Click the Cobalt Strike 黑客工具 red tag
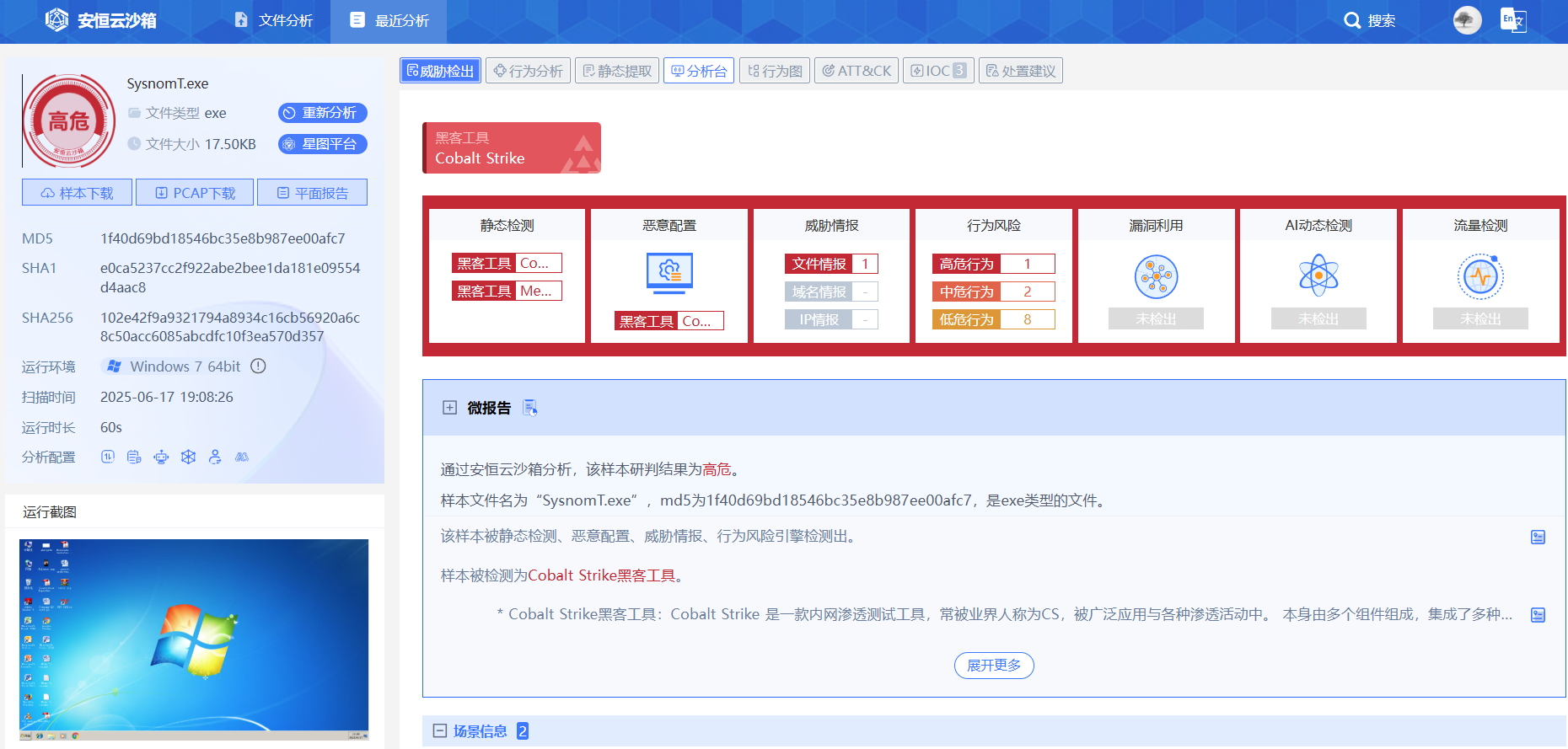Image resolution: width=1568 pixels, height=749 pixels. pyautogui.click(x=512, y=147)
